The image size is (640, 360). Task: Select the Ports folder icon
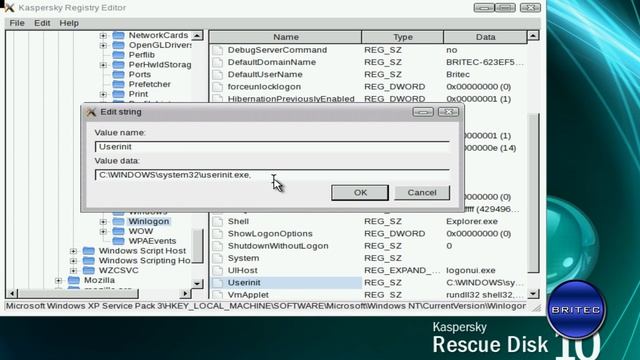click(x=118, y=74)
